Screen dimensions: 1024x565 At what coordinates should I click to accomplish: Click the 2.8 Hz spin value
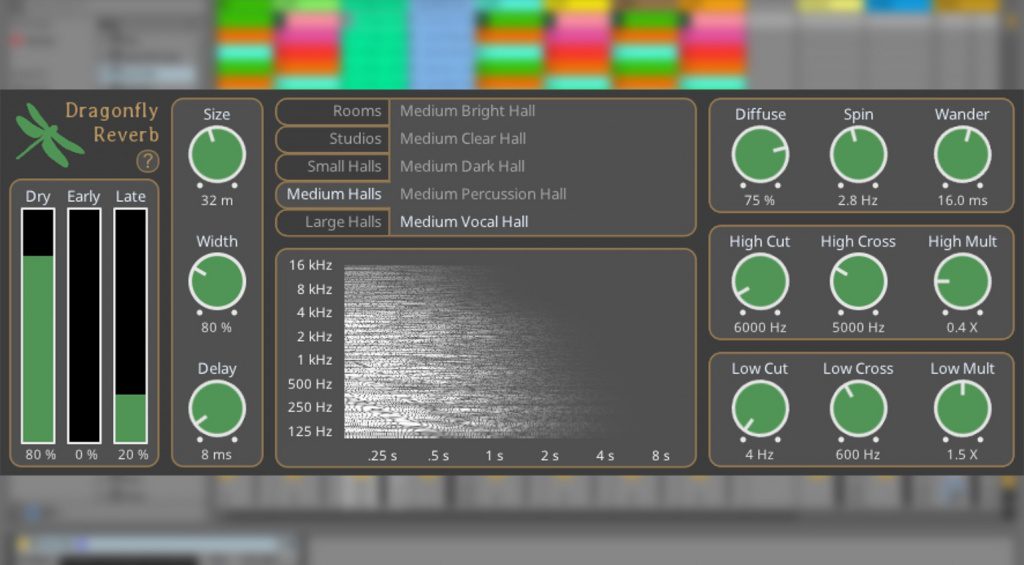click(x=858, y=201)
